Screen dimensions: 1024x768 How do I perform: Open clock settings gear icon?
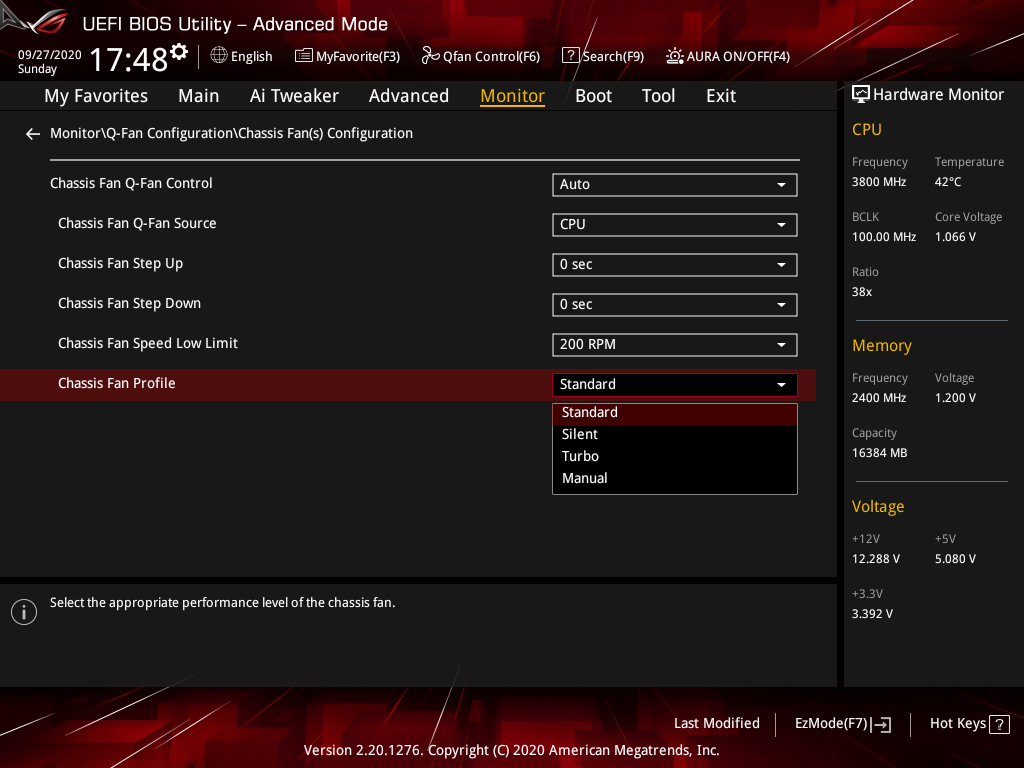pos(179,51)
